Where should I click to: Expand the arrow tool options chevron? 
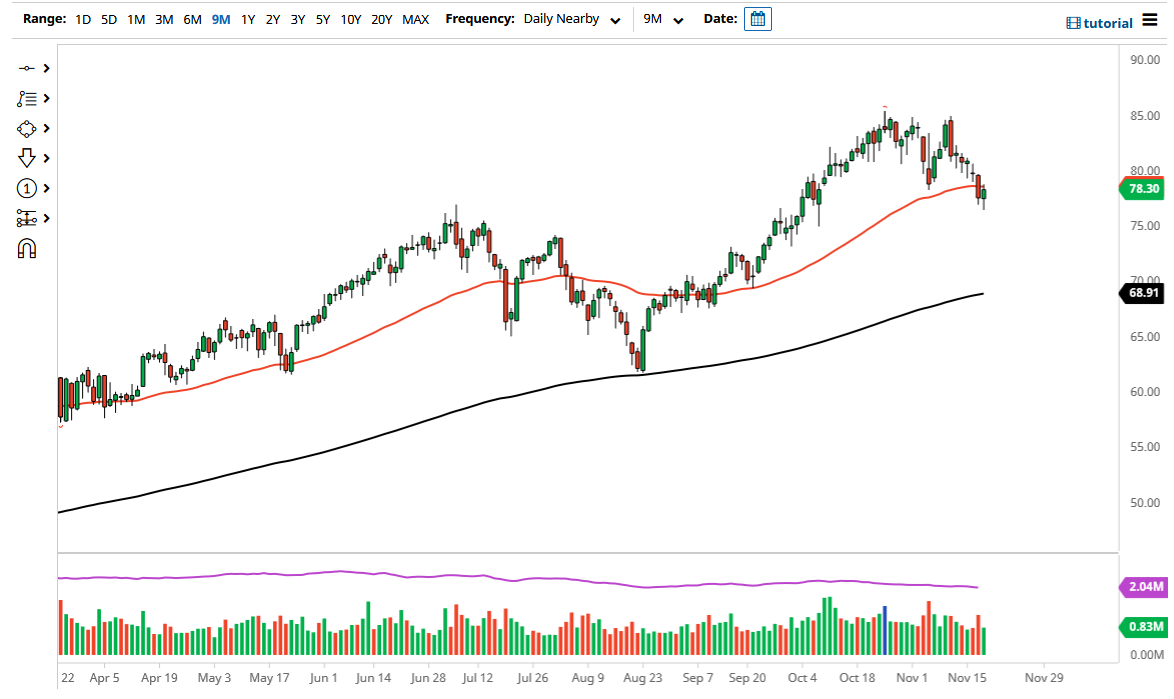pos(45,158)
